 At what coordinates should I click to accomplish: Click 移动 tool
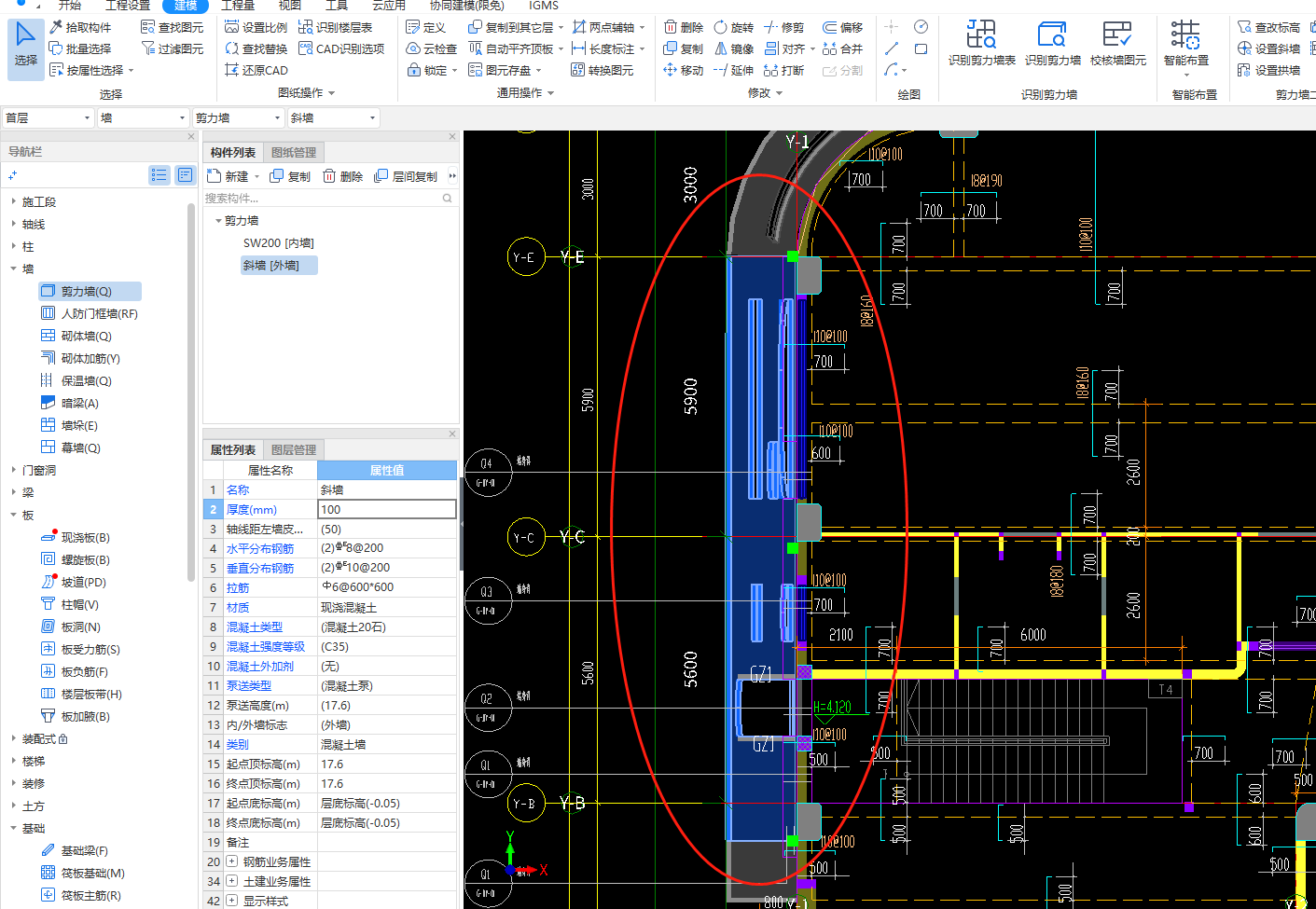[684, 70]
